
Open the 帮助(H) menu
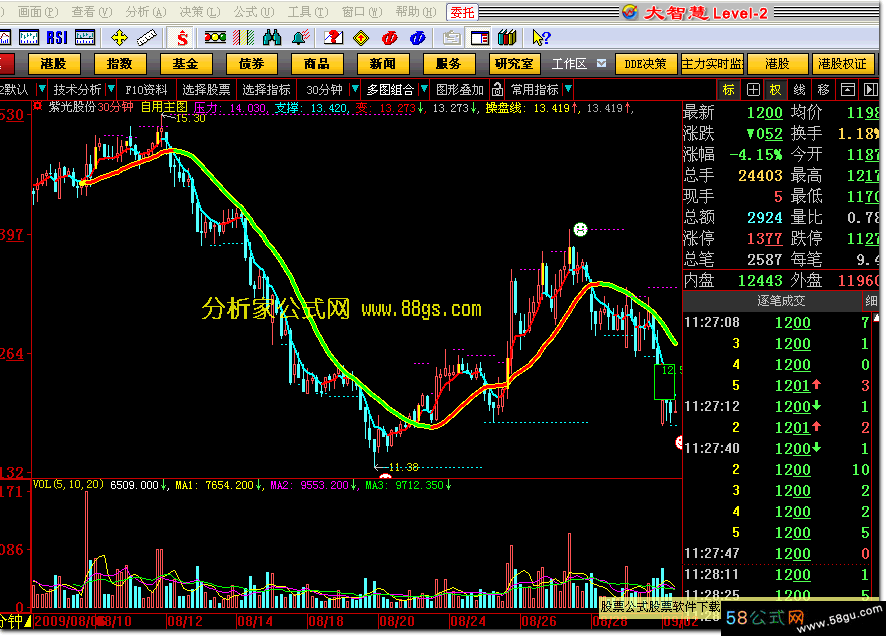[x=416, y=12]
